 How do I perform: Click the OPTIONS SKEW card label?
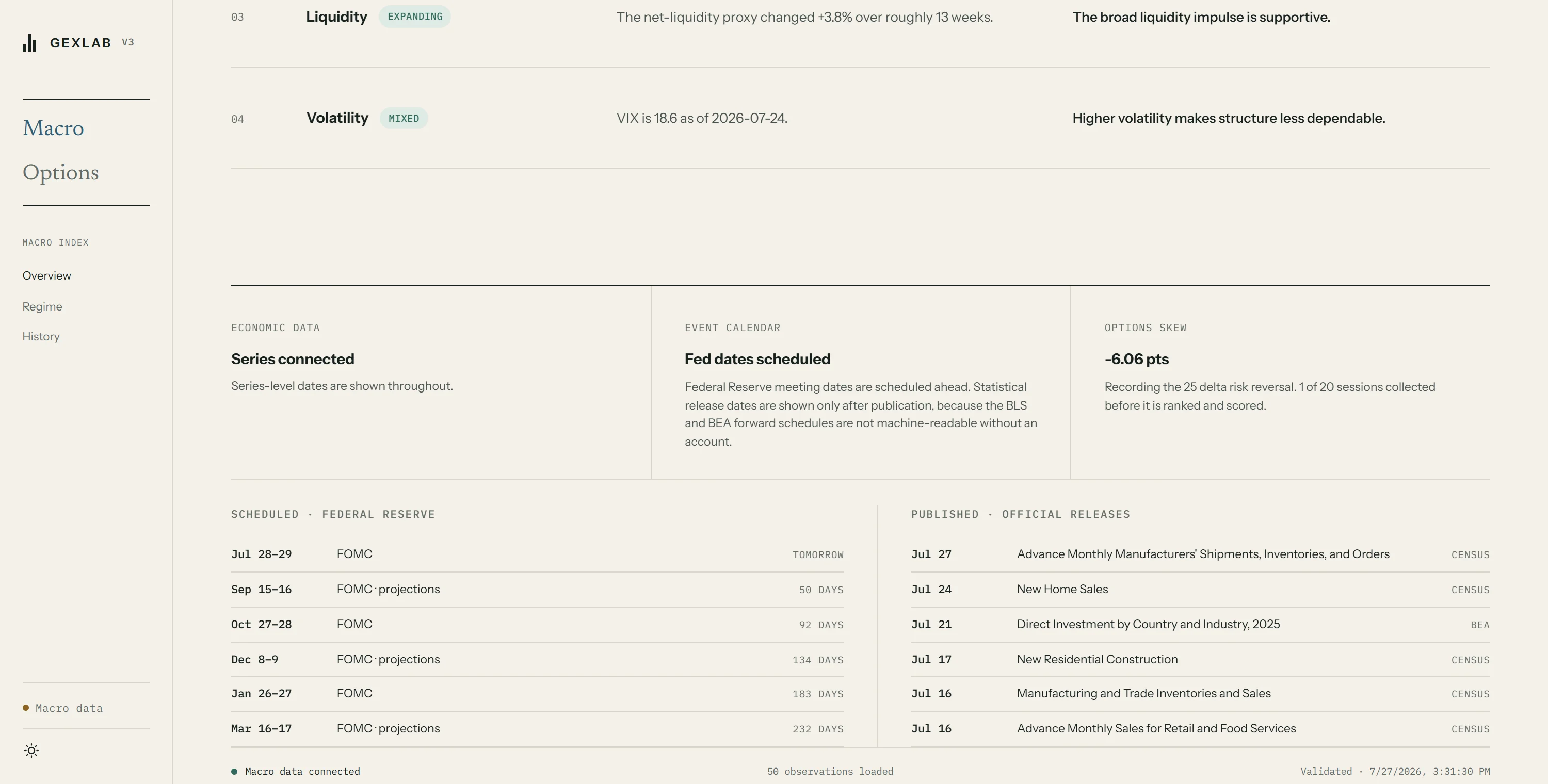[1146, 328]
